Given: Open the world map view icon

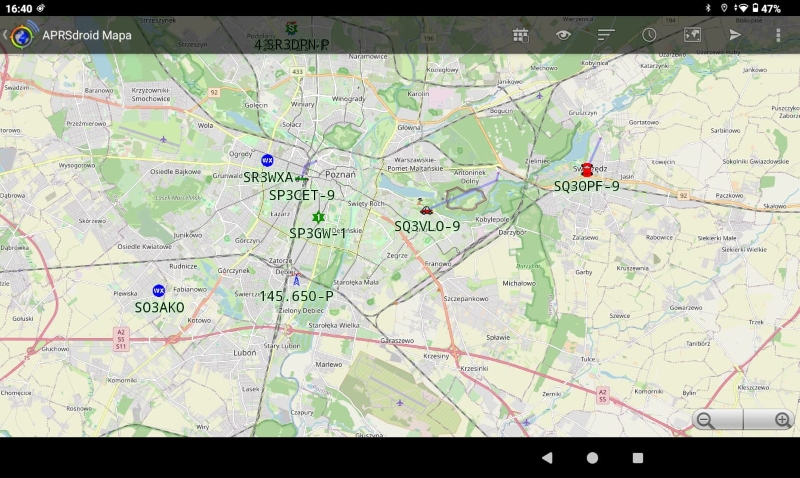Looking at the screenshot, I should [692, 35].
